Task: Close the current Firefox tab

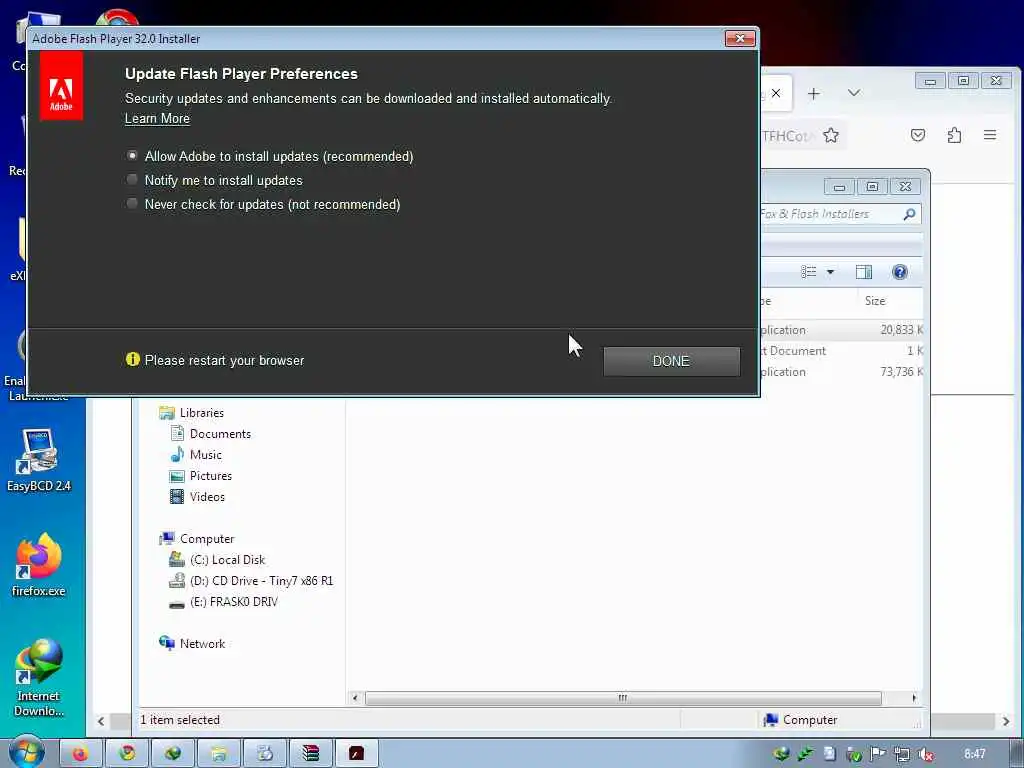Action: point(776,93)
